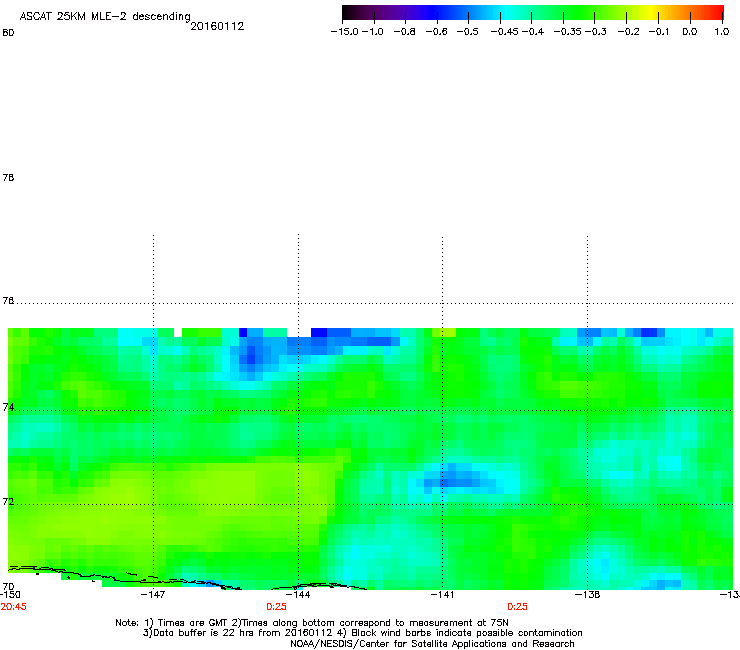Click the colorbar label -0.5
Screen dimensions: 740x650
tap(468, 32)
